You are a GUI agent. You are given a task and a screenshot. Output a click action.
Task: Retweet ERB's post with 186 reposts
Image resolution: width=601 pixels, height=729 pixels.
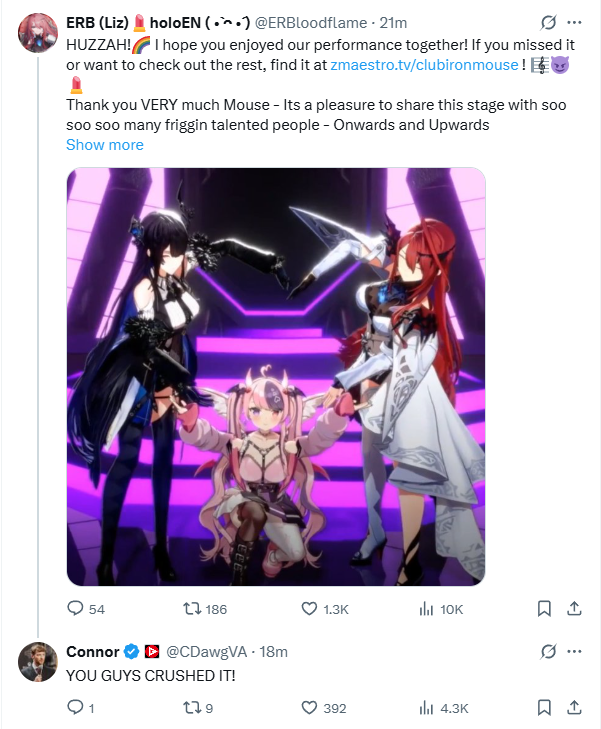[205, 609]
